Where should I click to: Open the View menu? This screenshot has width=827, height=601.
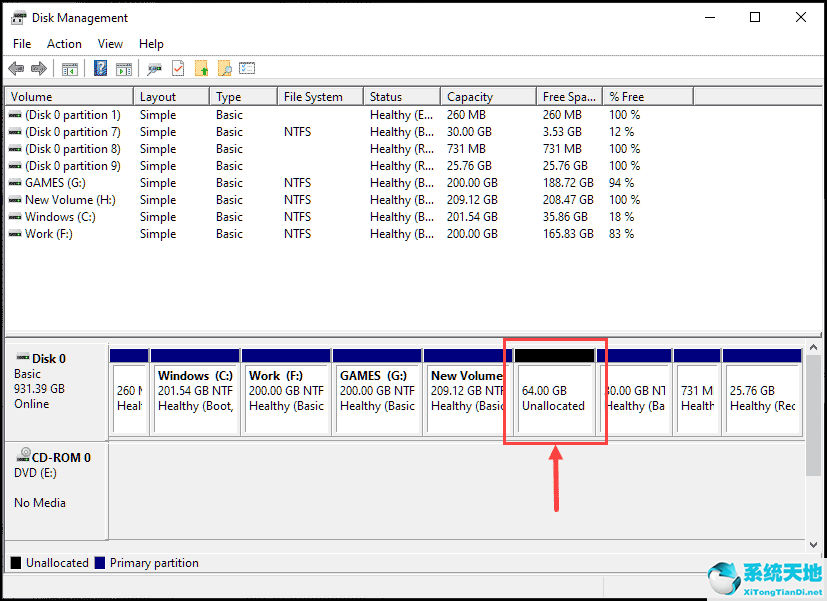tap(110, 43)
